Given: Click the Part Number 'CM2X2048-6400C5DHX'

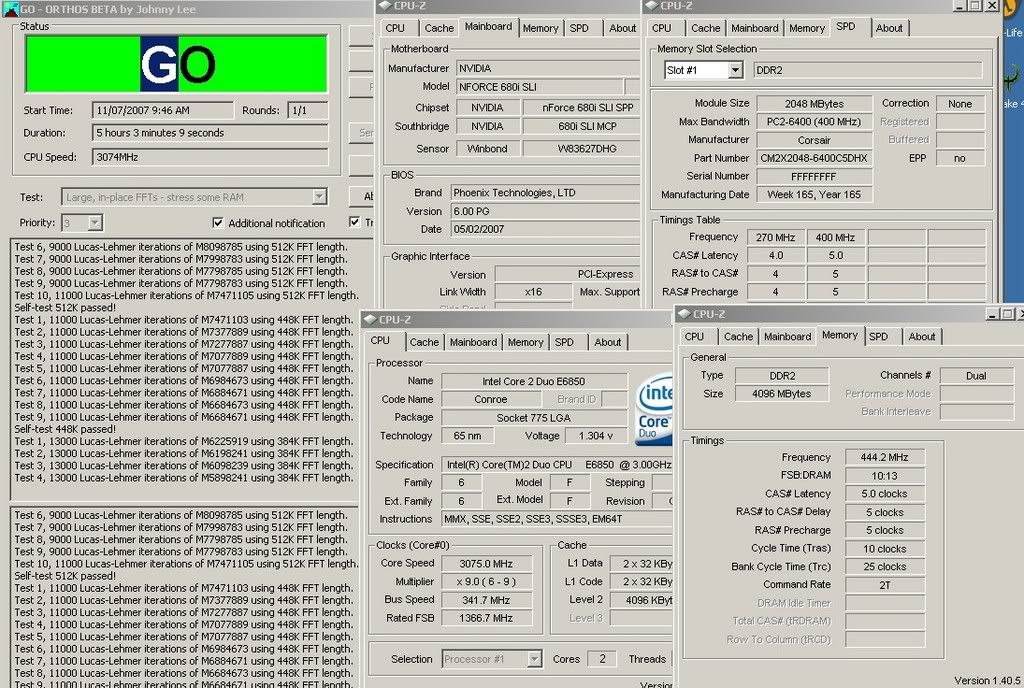Looking at the screenshot, I should (814, 158).
